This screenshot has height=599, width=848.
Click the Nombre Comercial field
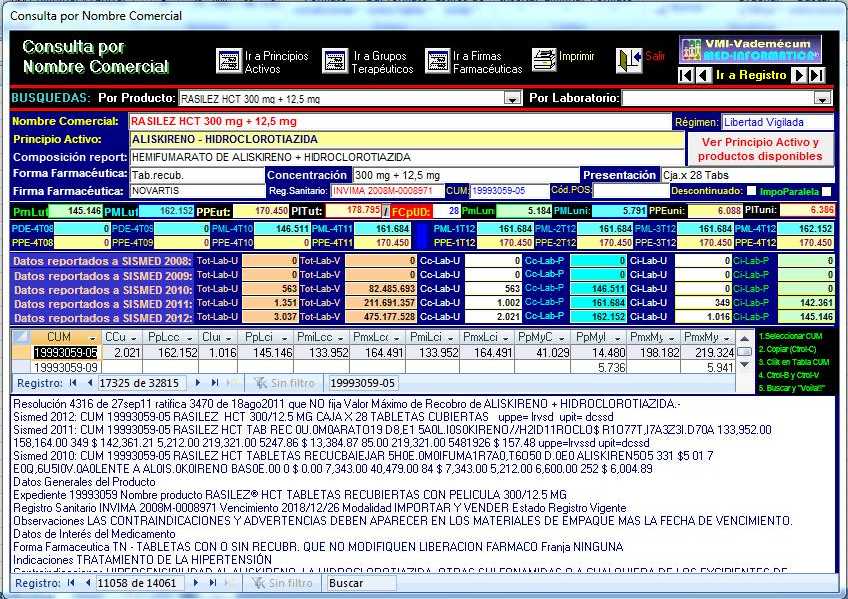[400, 121]
